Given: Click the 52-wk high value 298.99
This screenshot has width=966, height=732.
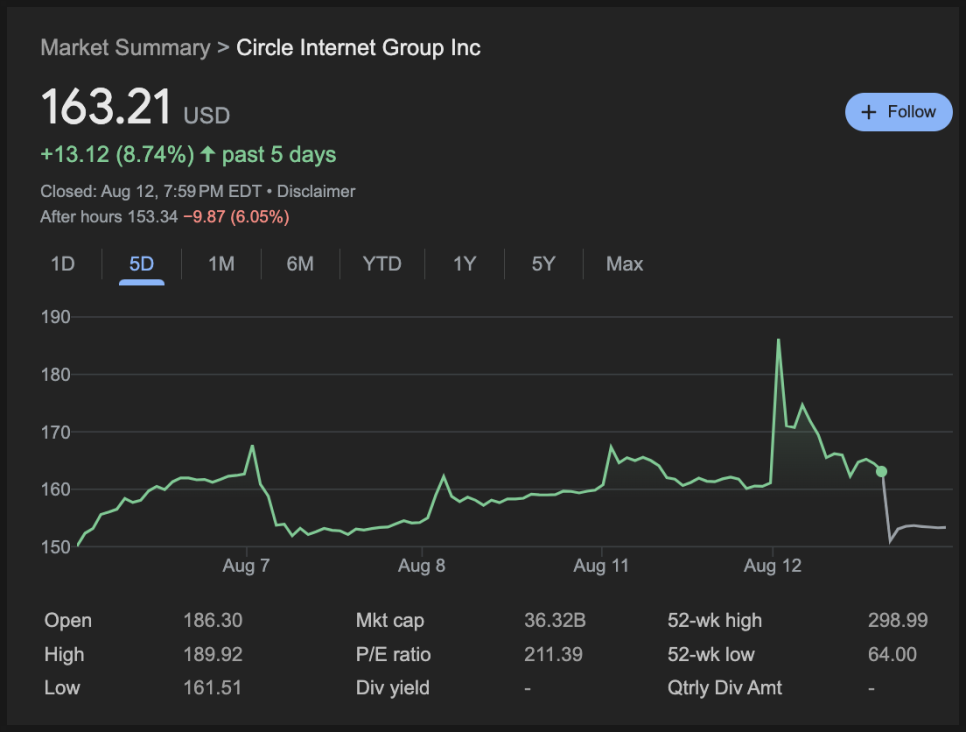Looking at the screenshot, I should pos(898,620).
